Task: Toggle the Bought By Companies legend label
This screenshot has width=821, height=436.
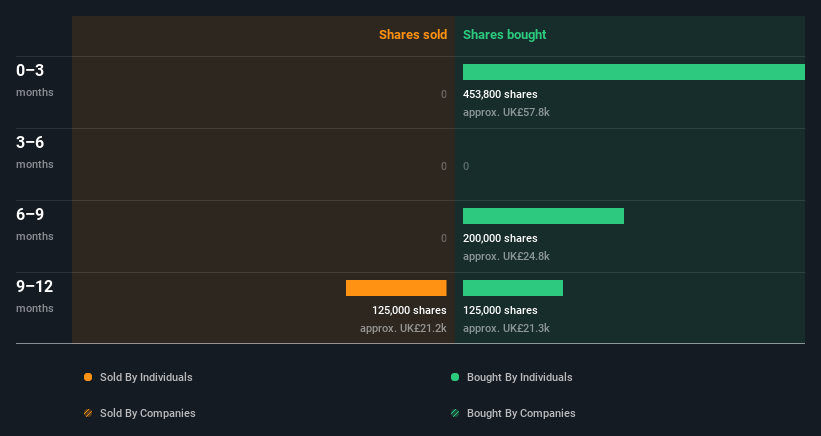Action: point(521,413)
